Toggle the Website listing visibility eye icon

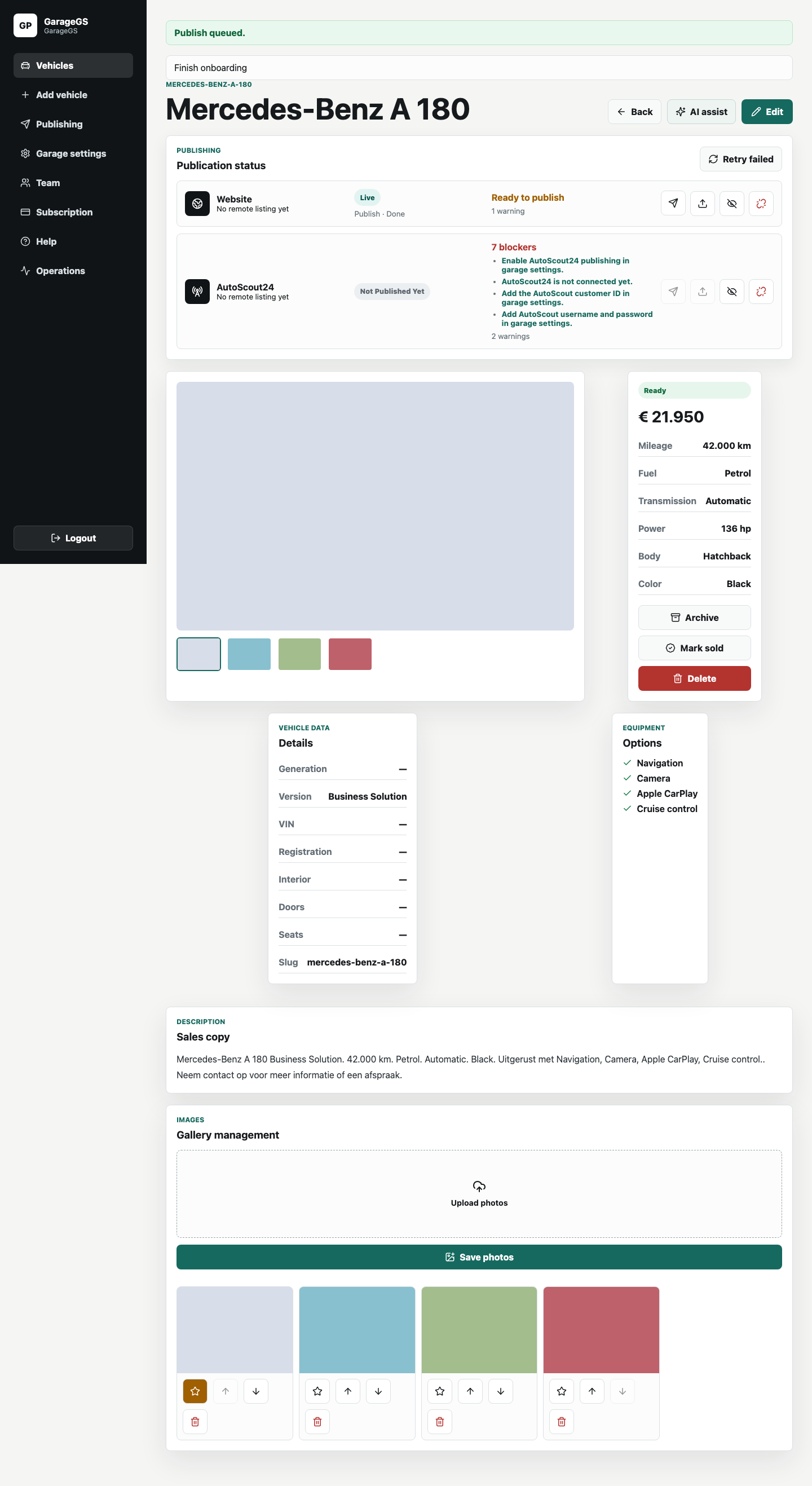click(x=732, y=203)
